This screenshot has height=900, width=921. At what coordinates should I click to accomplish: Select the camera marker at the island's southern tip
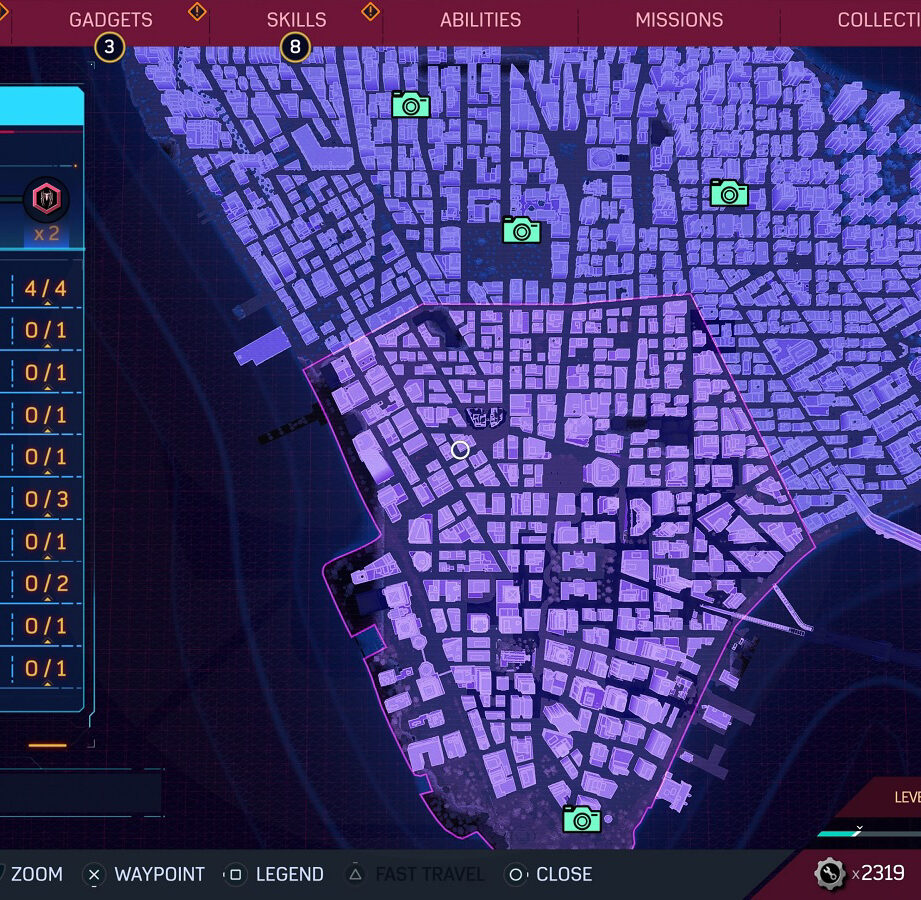[582, 820]
